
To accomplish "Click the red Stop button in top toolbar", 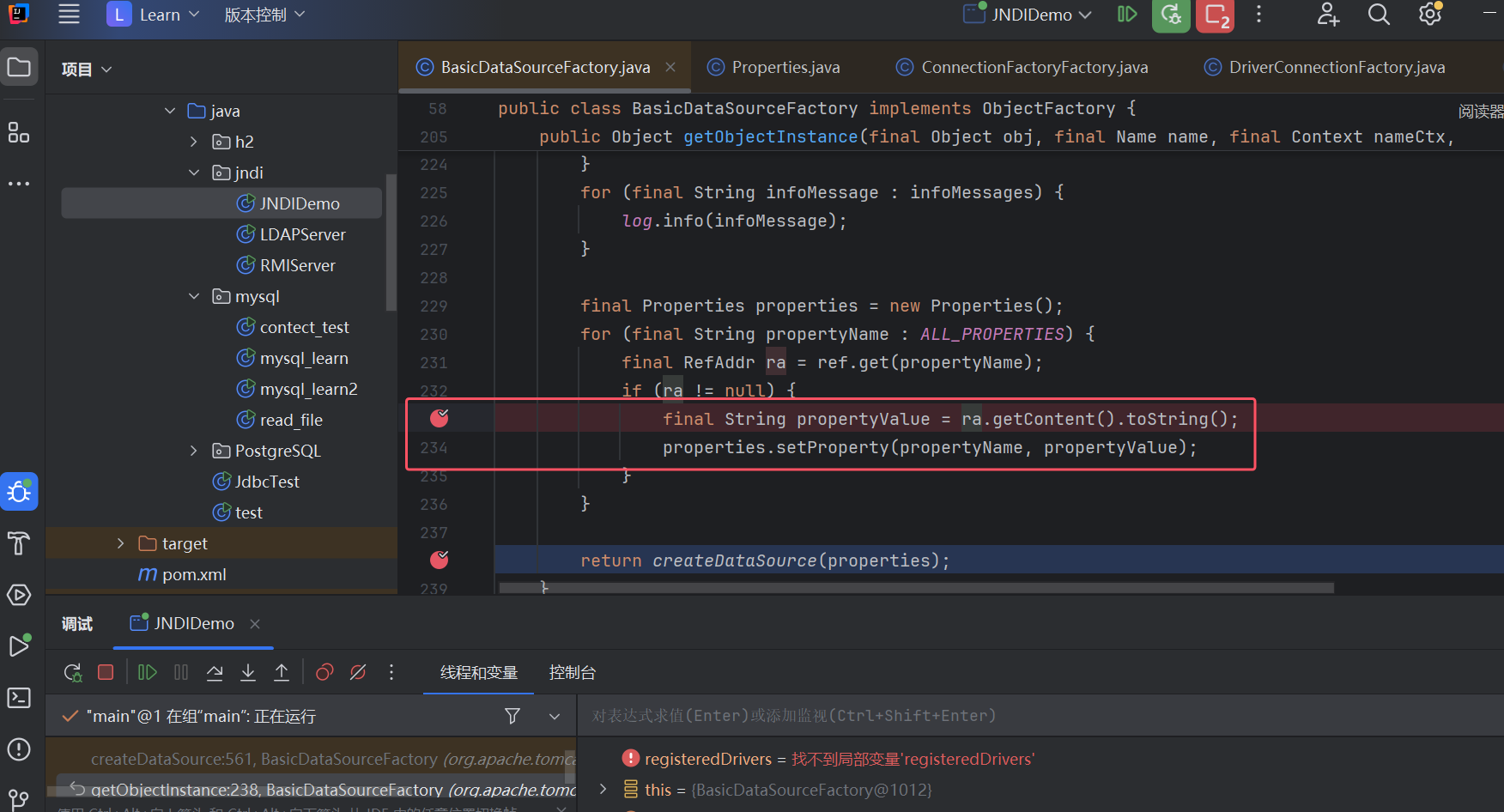I will [1216, 15].
